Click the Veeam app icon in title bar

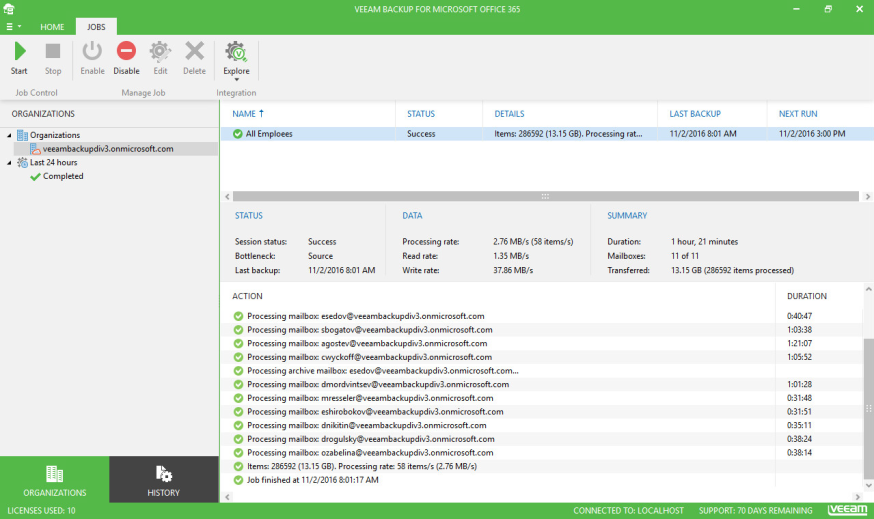coord(9,9)
